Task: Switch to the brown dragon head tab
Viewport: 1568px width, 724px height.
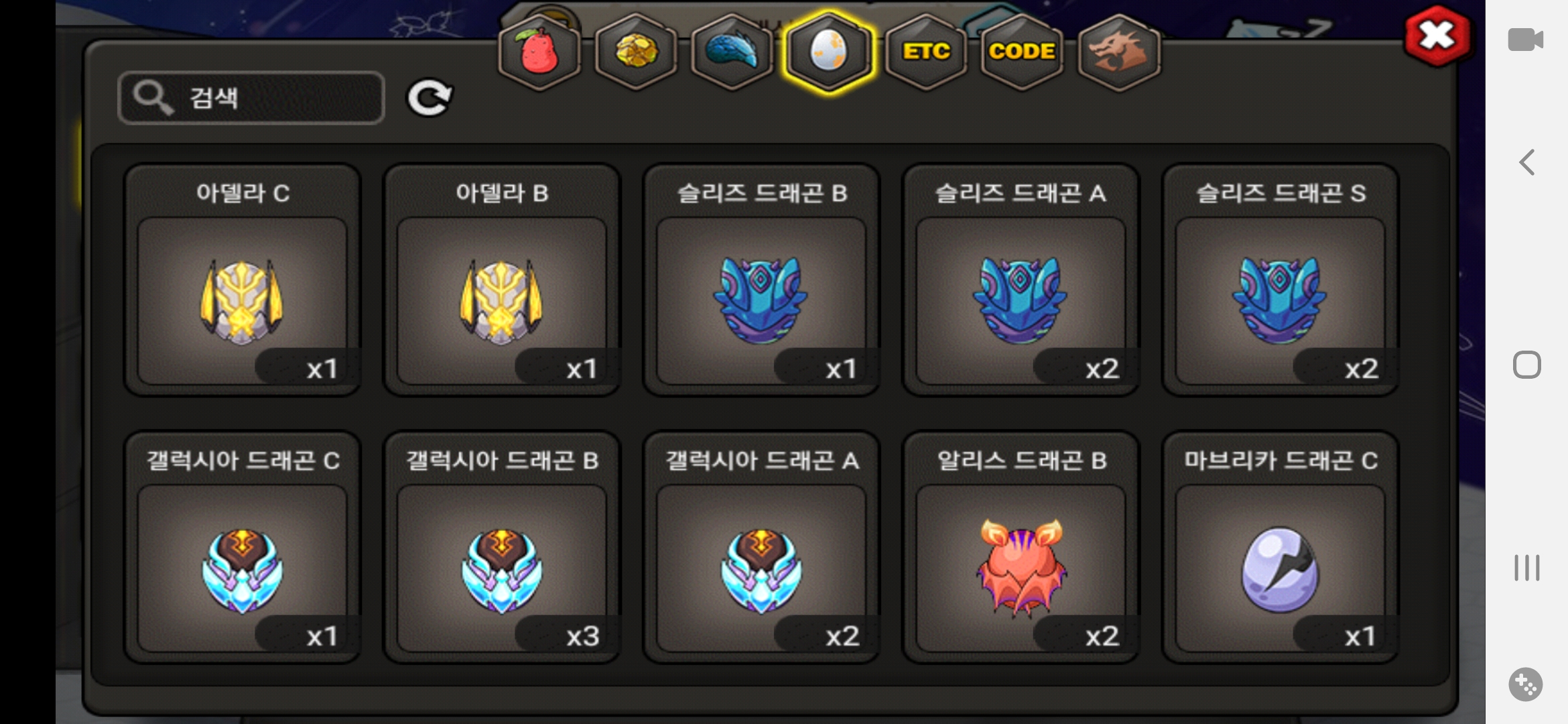Action: point(1118,52)
